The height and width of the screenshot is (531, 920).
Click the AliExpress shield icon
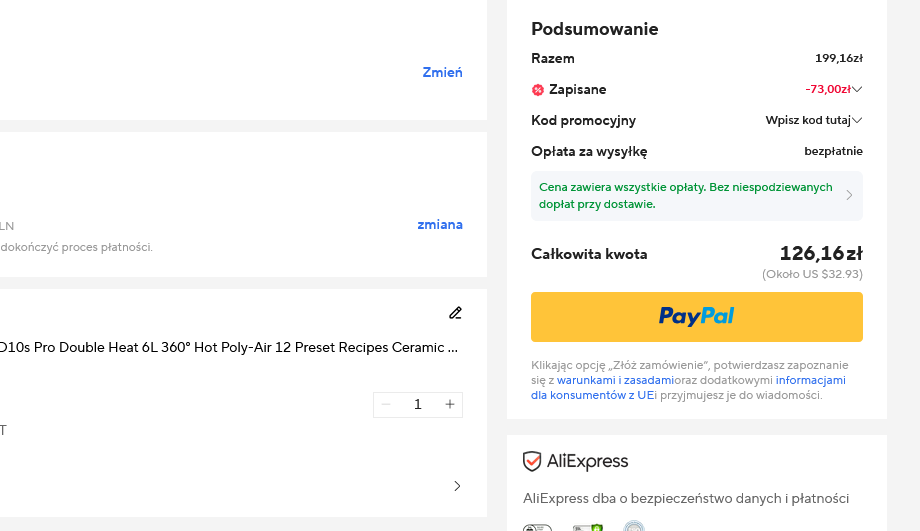[532, 461]
